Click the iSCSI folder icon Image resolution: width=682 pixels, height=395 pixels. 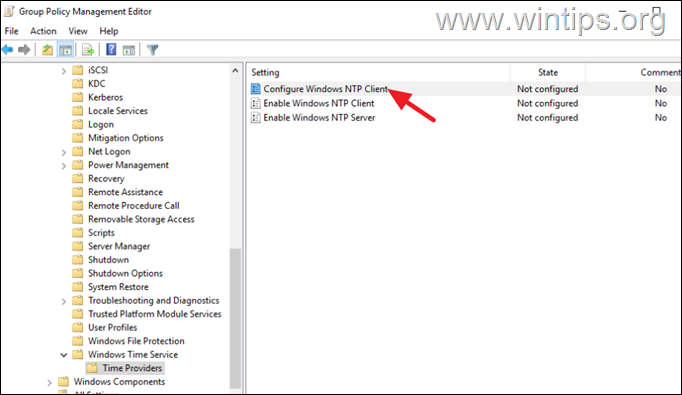pyautogui.click(x=77, y=70)
